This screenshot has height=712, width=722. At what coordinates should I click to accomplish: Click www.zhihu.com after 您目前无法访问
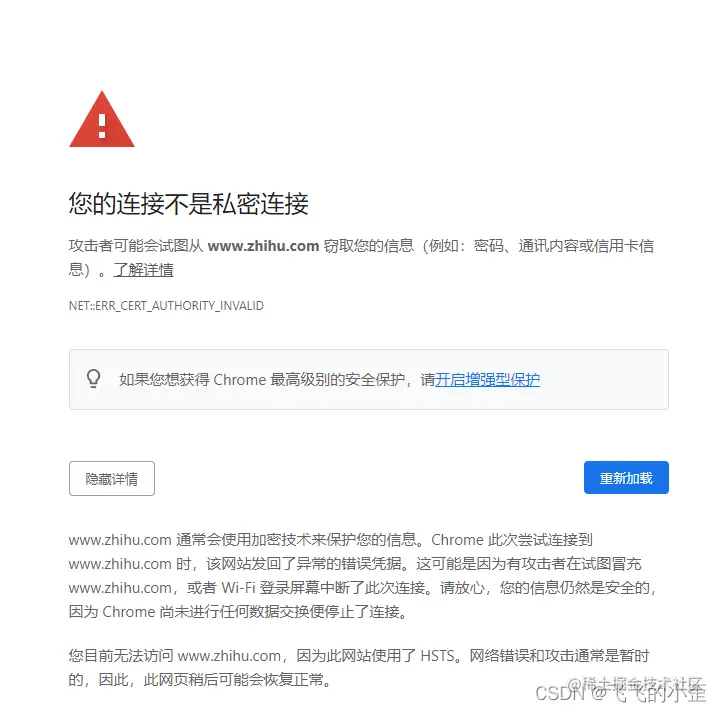[229, 655]
